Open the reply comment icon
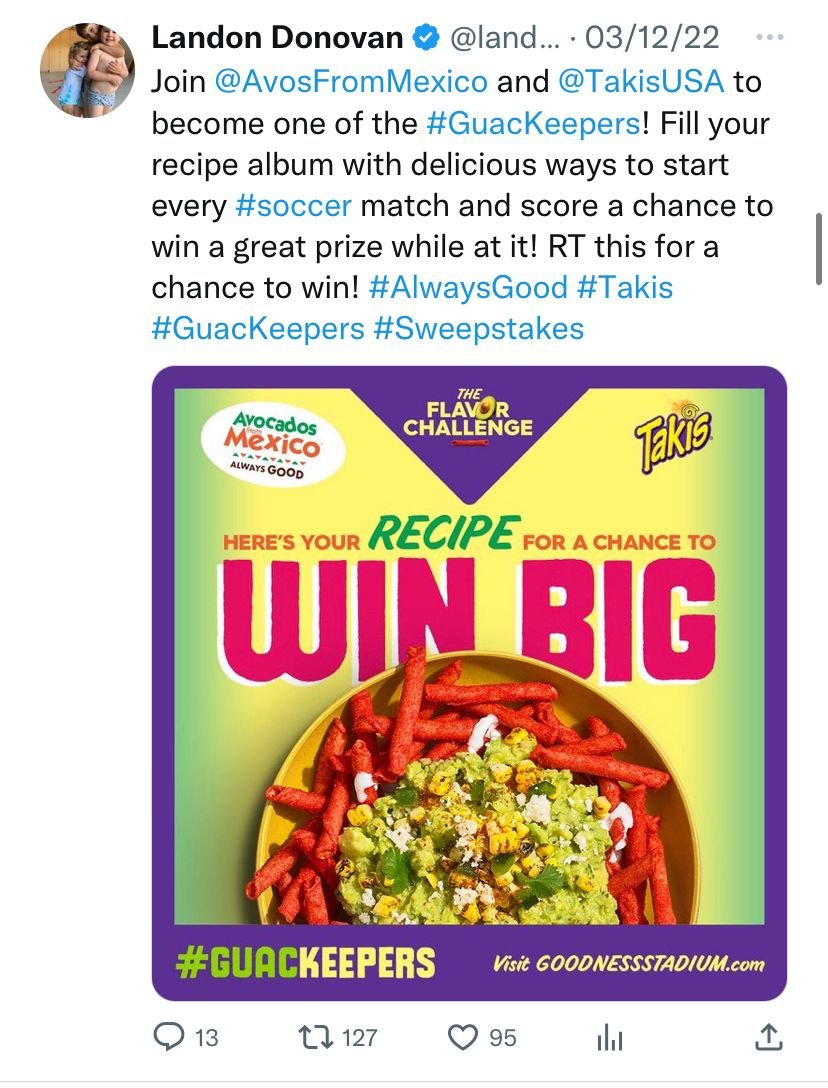 [x=168, y=1037]
